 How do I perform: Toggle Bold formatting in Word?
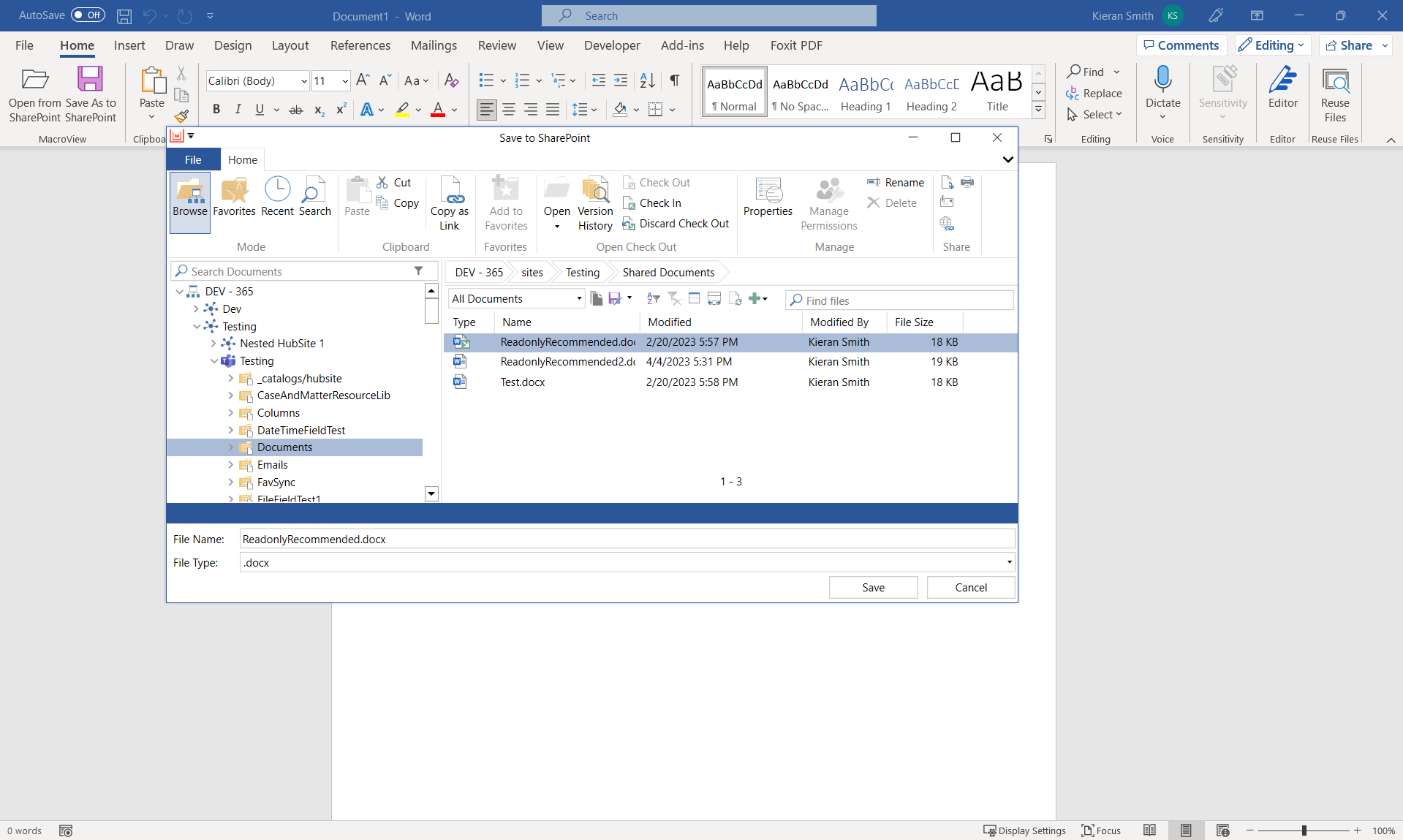216,110
